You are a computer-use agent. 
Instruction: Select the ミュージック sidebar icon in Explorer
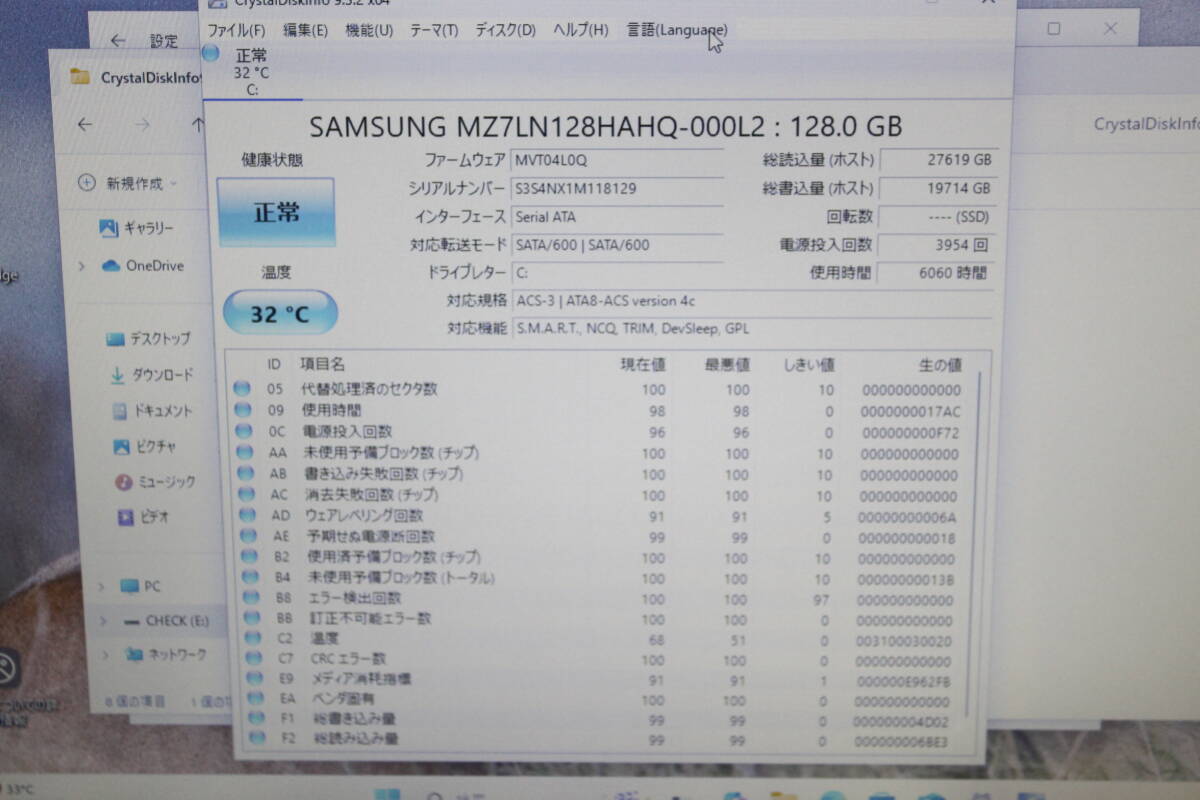tap(125, 481)
